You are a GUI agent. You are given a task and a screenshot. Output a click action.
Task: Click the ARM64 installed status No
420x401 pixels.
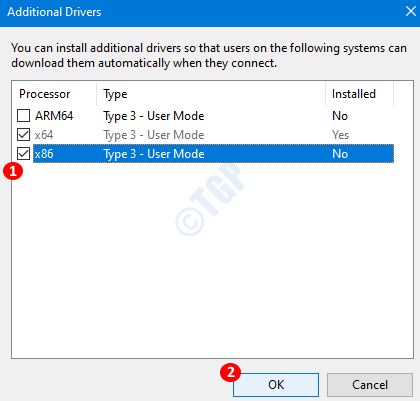[340, 116]
